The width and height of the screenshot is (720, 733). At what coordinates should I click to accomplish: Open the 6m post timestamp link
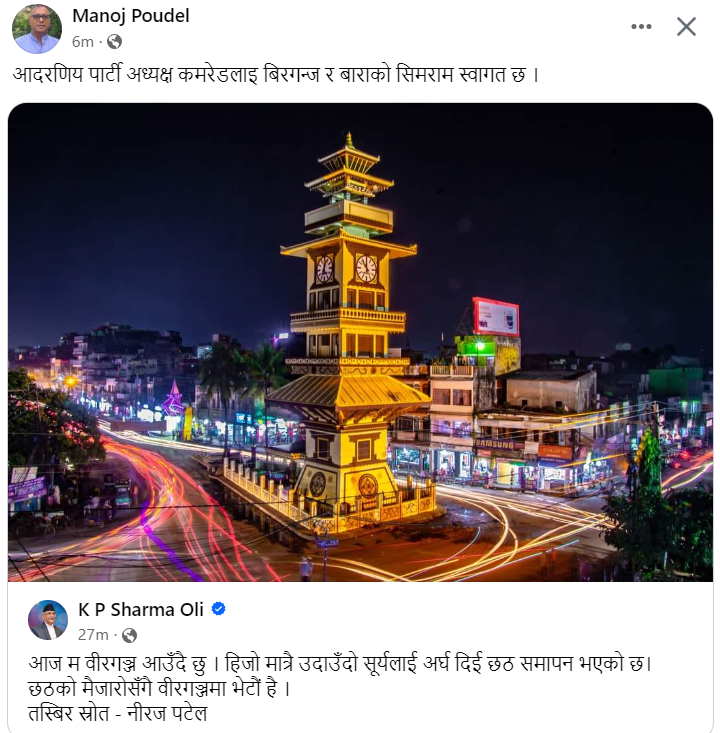pos(83,42)
